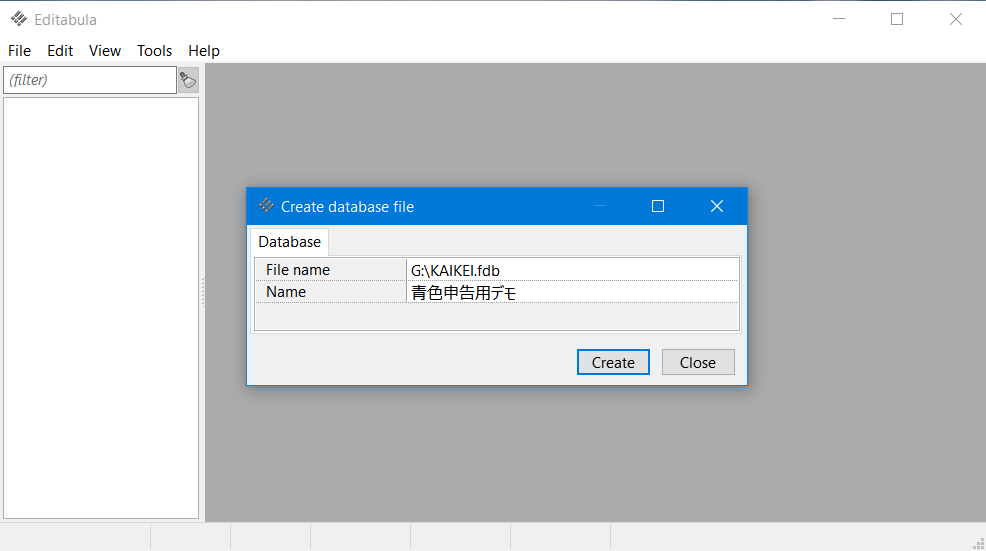Open the Tools menu
Viewport: 986px width, 551px height.
tap(154, 51)
